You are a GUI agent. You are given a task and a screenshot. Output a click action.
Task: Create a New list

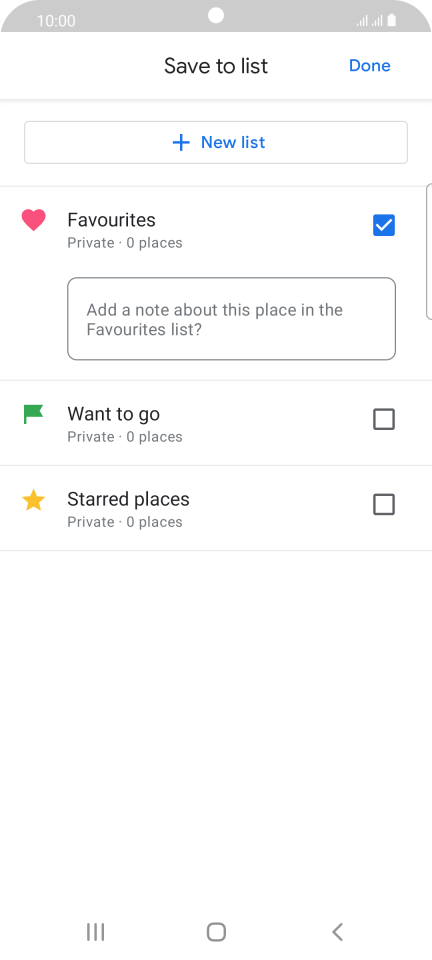(x=216, y=143)
